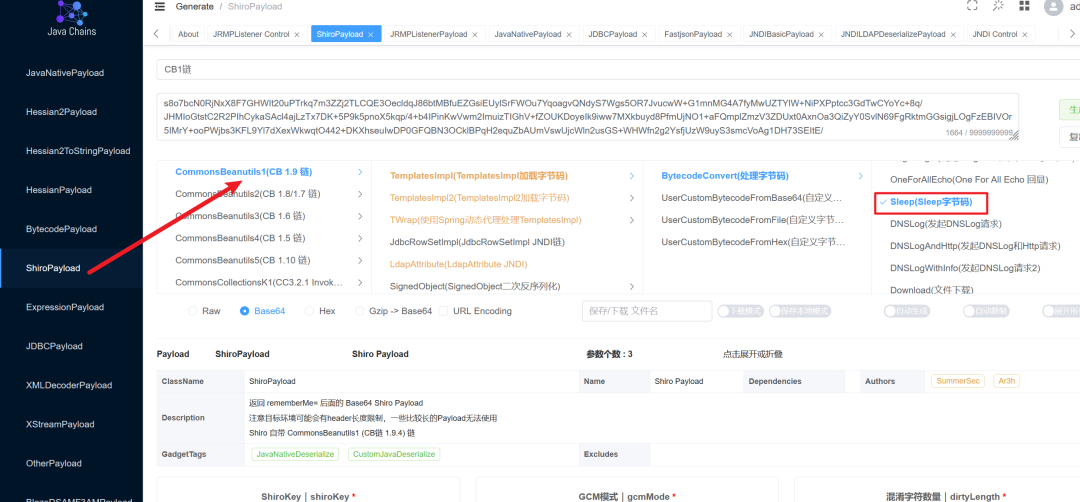Viewport: 1080px width, 502px height.
Task: Switch to the FastjsonPayload tab
Action: [x=693, y=34]
